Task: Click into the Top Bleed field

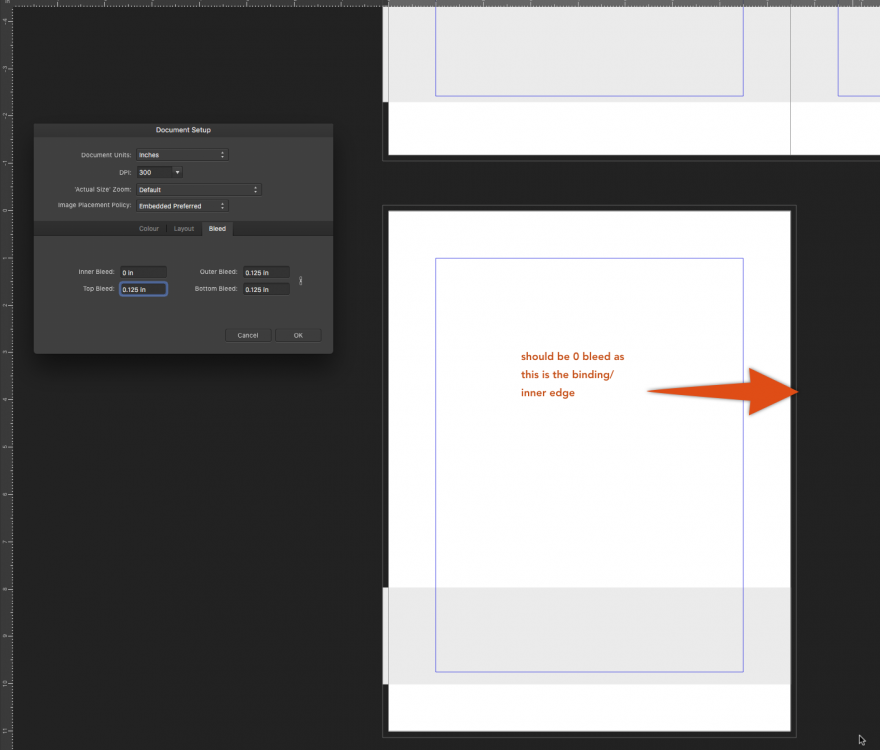Action: [x=143, y=289]
